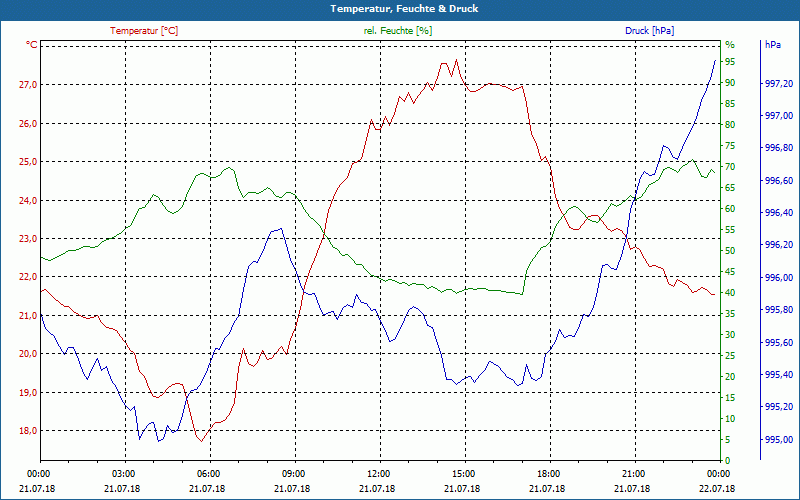
Task: Click humidity axis value 80
Action: click(730, 124)
